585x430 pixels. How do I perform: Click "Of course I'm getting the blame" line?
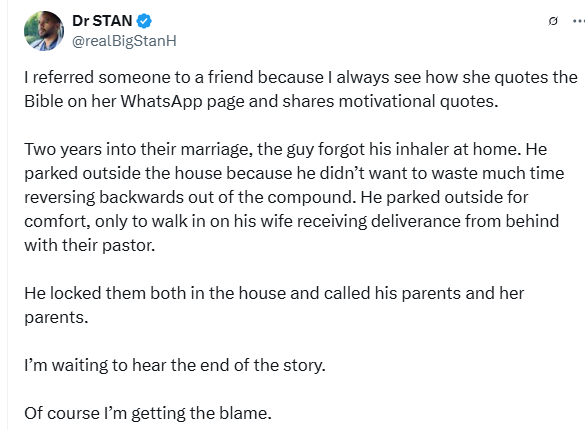148,413
